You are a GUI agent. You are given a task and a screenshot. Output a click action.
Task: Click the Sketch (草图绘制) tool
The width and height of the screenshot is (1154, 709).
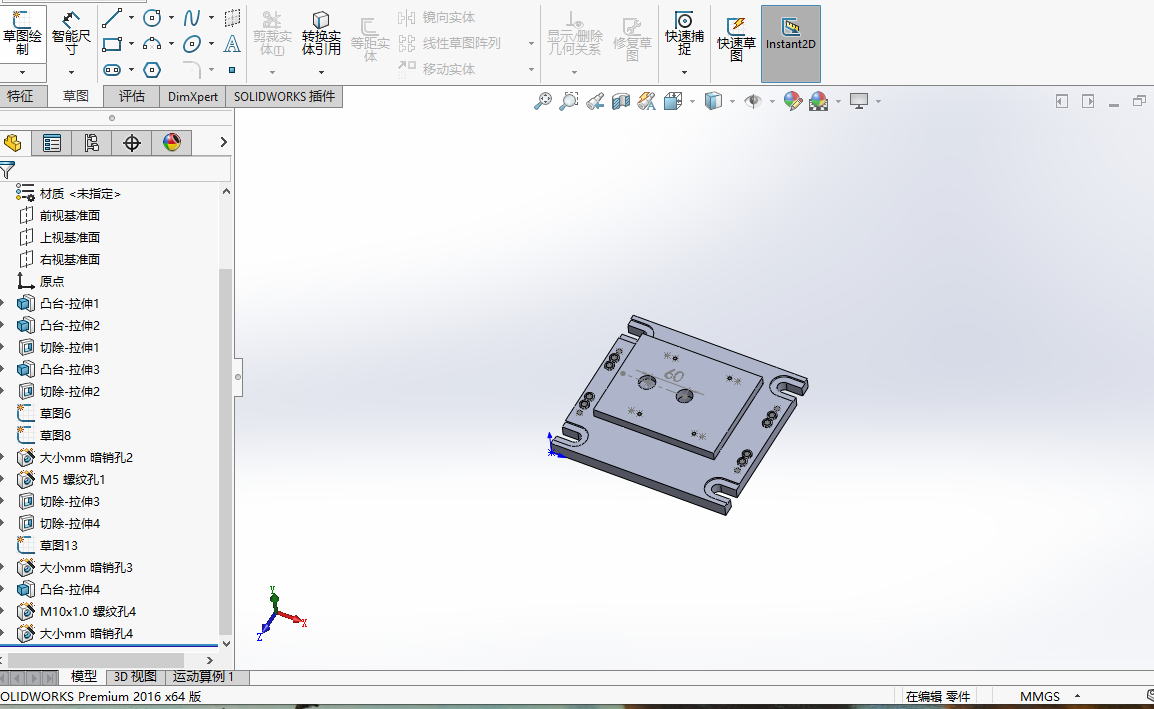click(22, 33)
